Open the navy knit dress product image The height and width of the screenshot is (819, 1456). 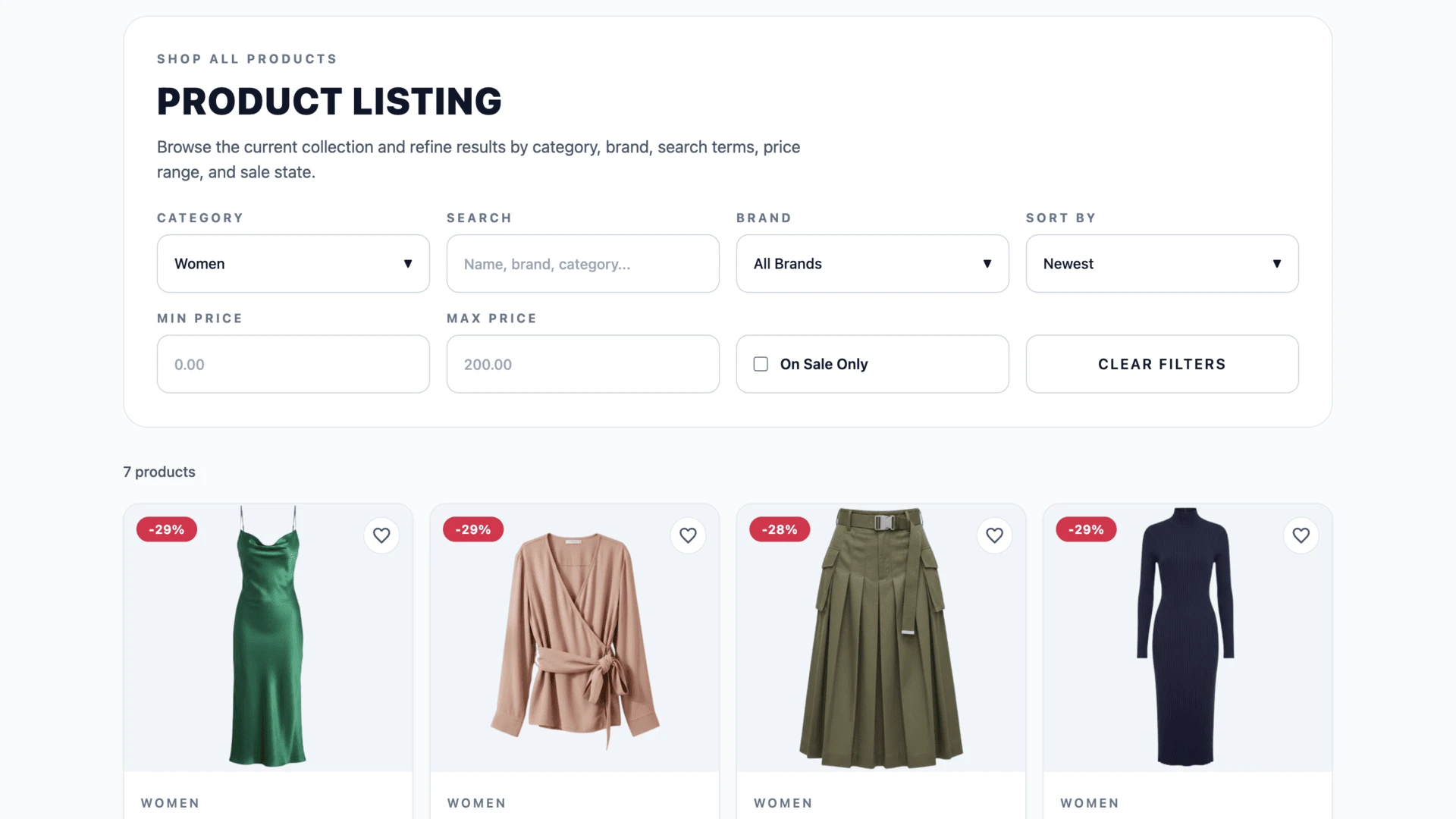1188,638
